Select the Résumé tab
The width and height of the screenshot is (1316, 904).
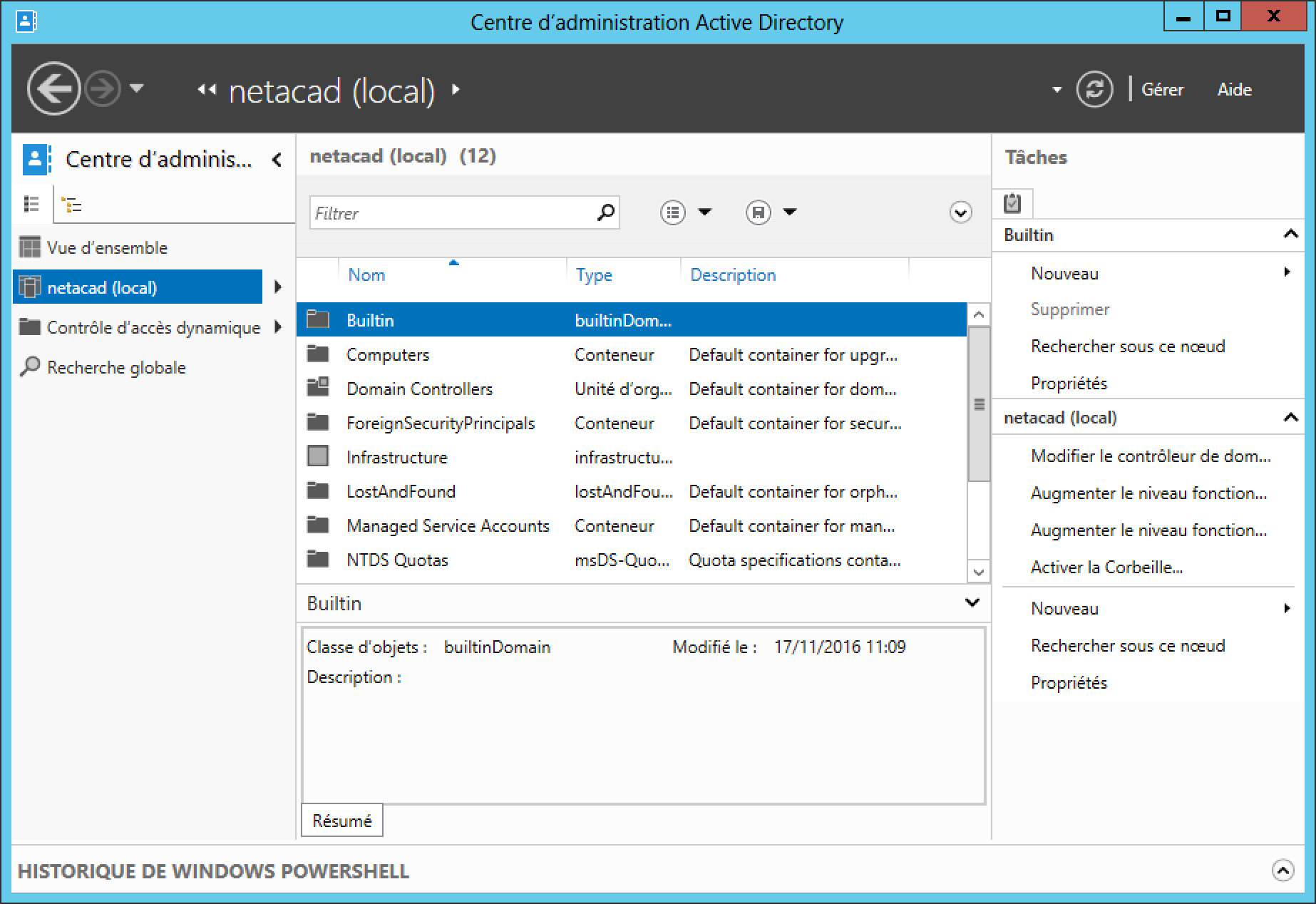[342, 821]
